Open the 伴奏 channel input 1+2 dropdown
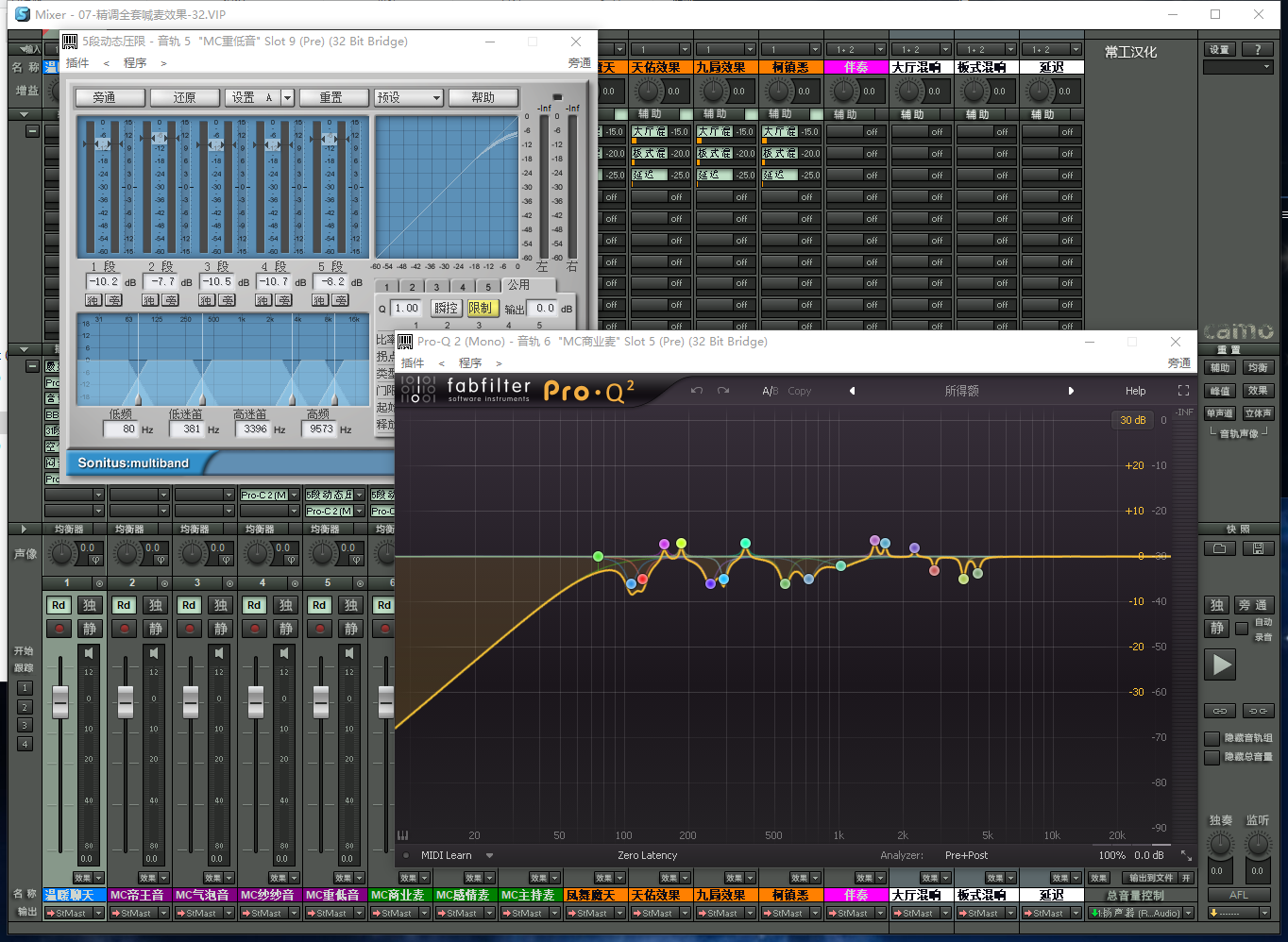Screen dimensions: 1288x942 (856, 49)
